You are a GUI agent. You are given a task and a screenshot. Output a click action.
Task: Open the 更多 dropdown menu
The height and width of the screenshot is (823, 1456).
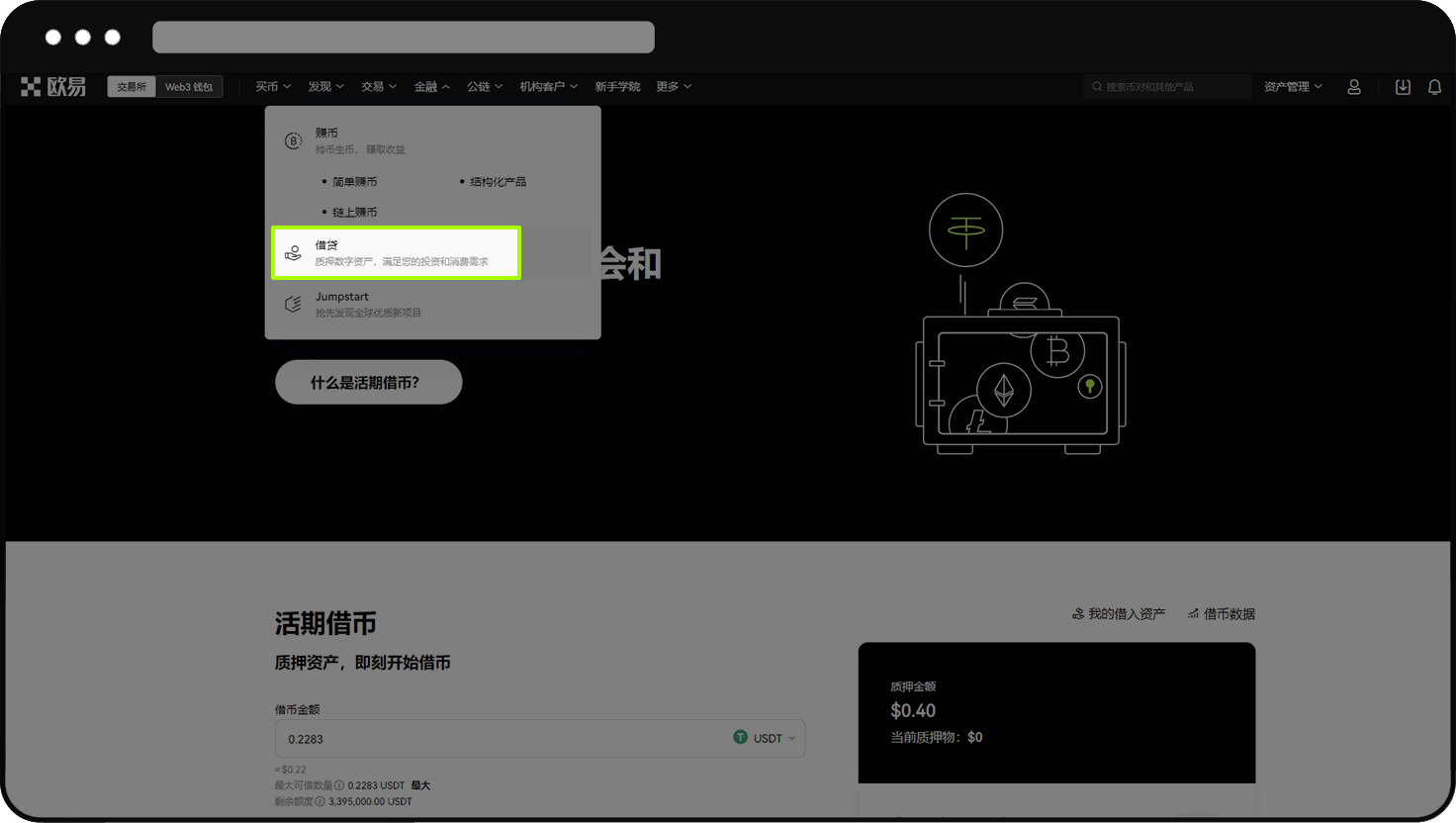pyautogui.click(x=673, y=86)
